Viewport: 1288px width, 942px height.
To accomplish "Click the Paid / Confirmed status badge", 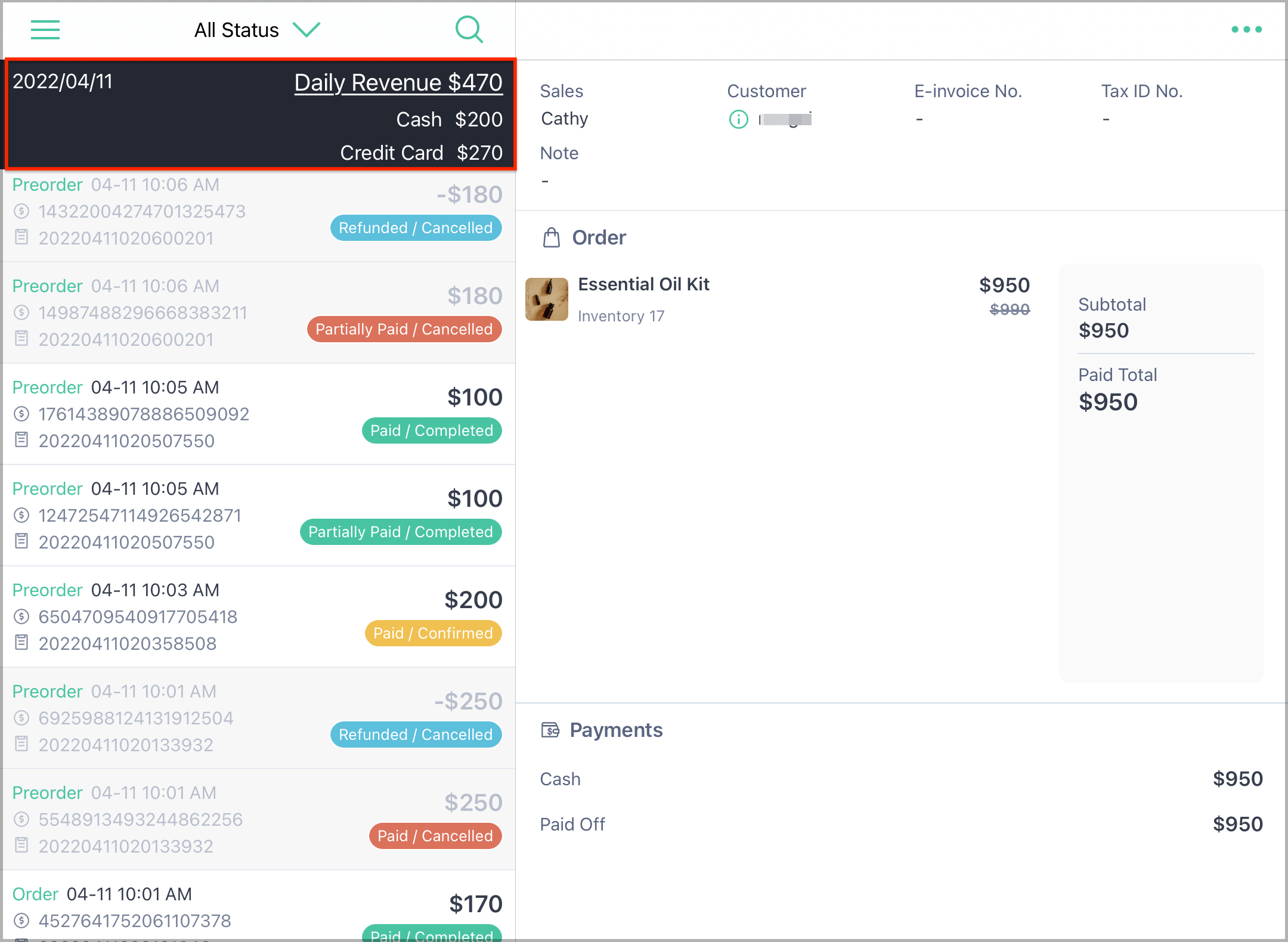I will (x=433, y=633).
